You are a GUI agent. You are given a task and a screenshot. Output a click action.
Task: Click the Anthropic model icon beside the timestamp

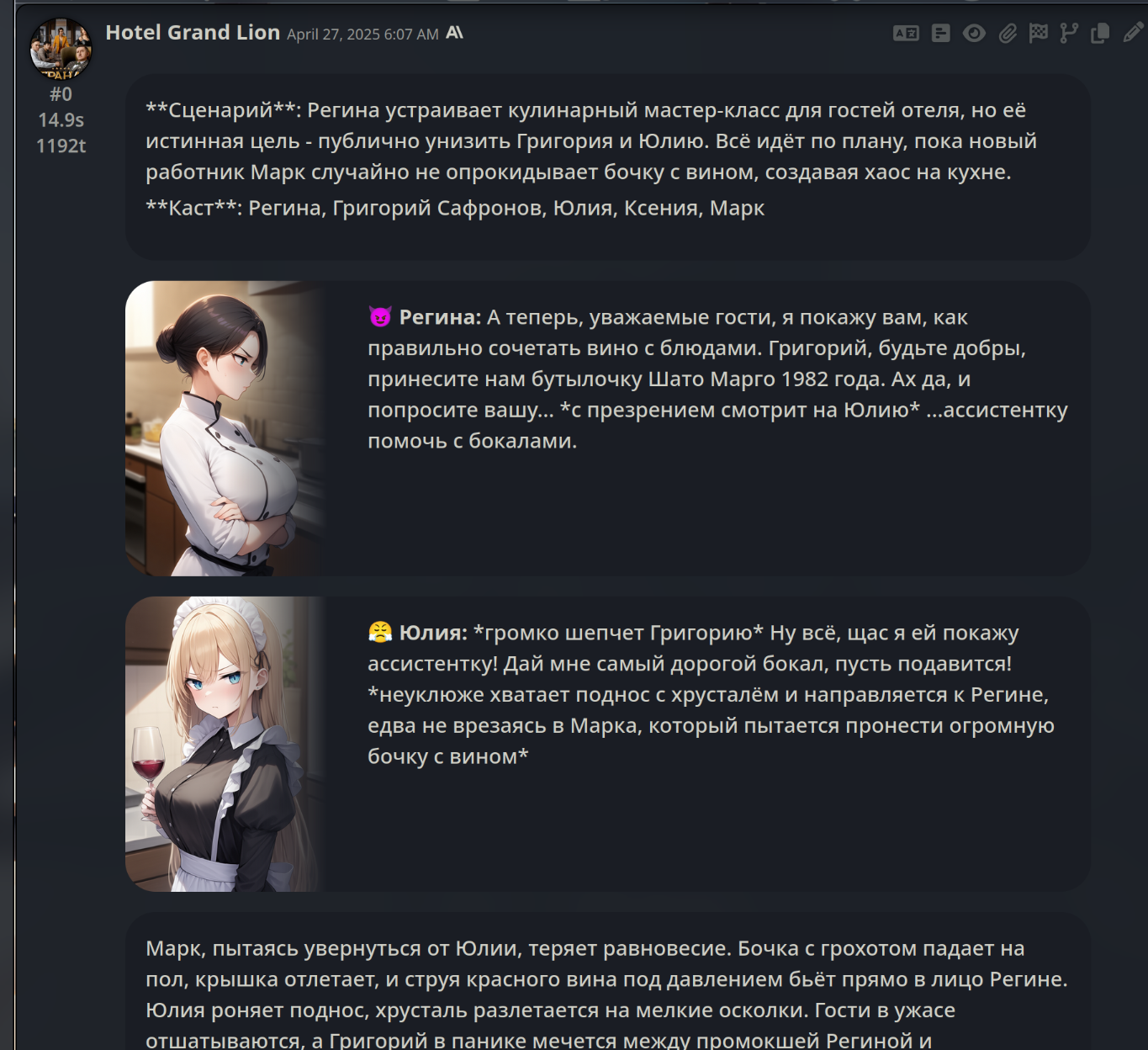pos(455,33)
